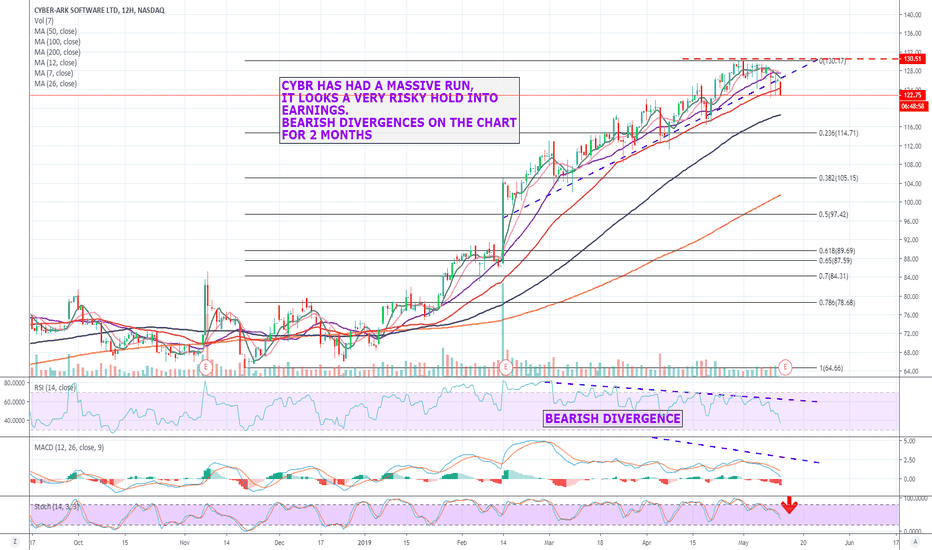Toggle the auto-scale A icon below the price axis

(x=915, y=542)
